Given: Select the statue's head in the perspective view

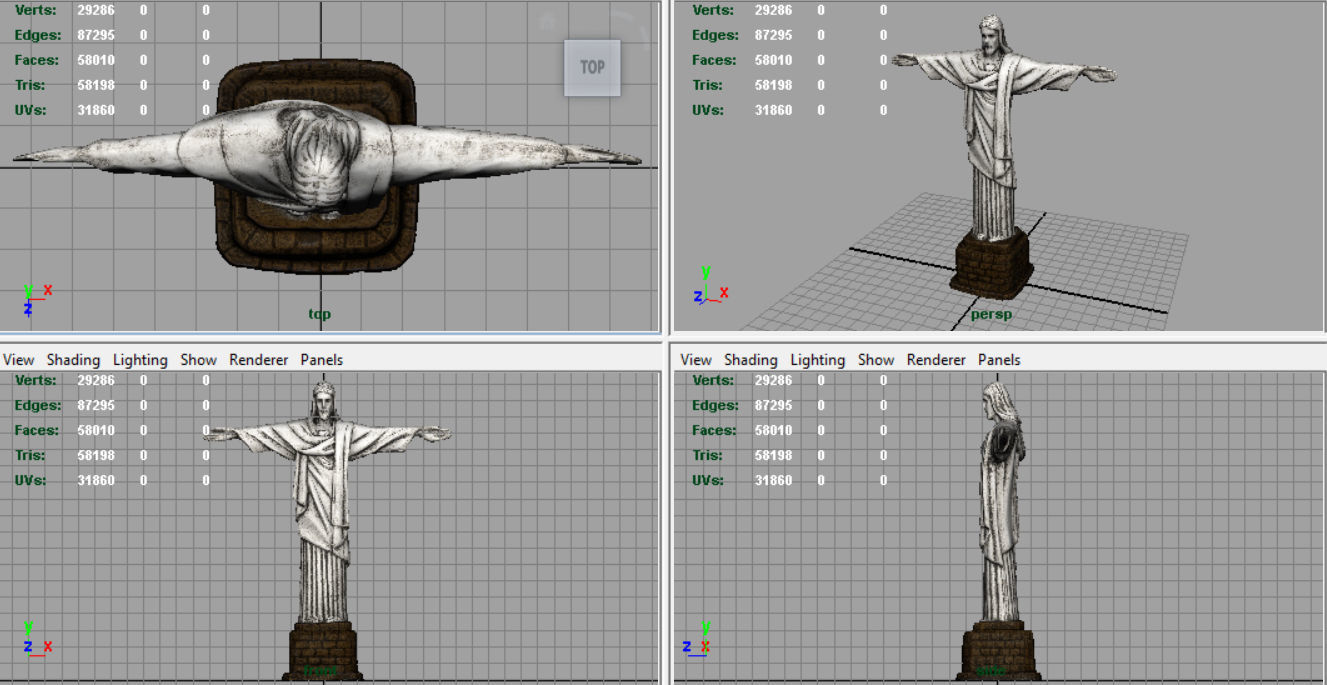Looking at the screenshot, I should (990, 33).
